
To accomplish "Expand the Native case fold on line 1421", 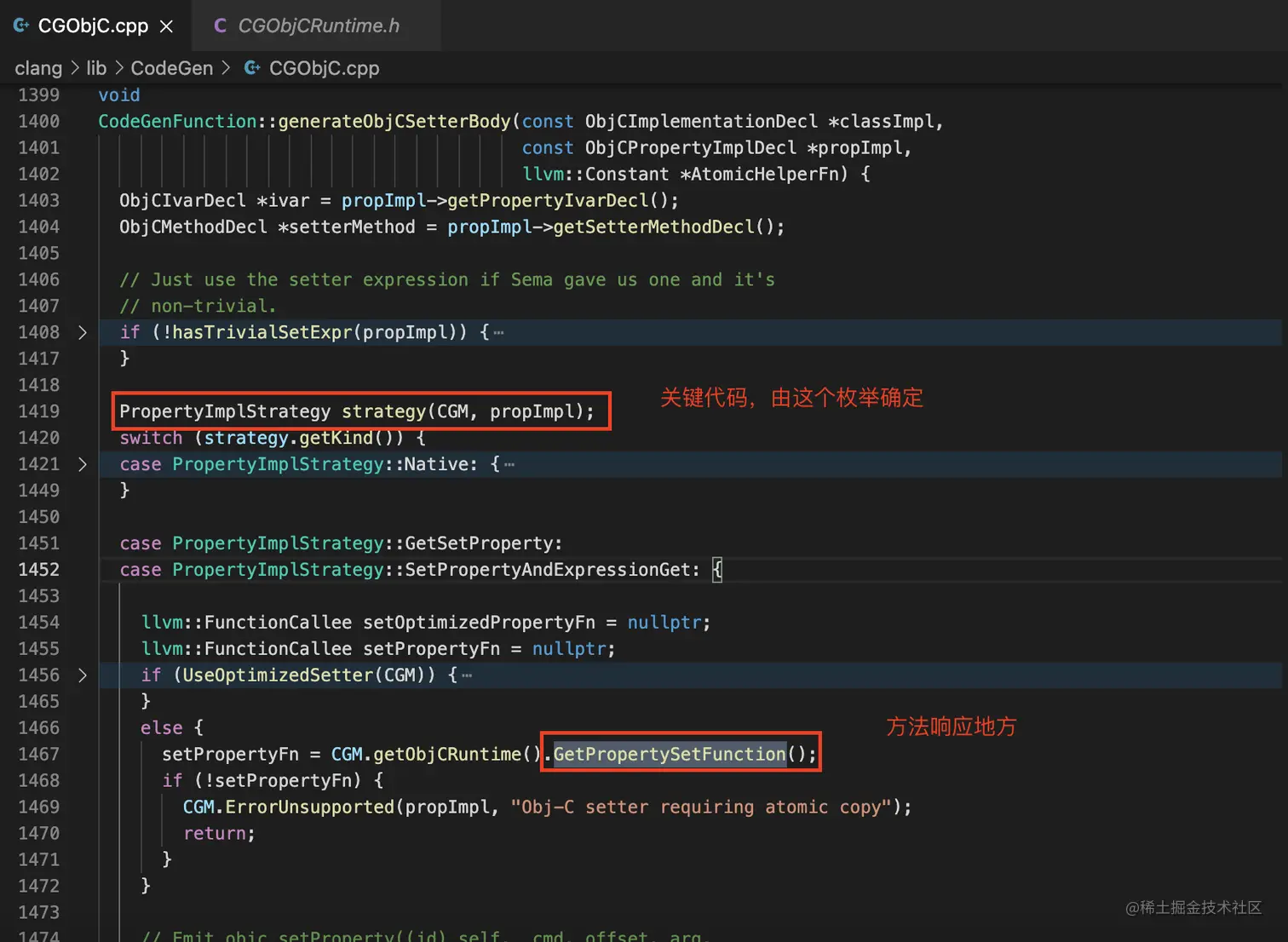I will 83,464.
